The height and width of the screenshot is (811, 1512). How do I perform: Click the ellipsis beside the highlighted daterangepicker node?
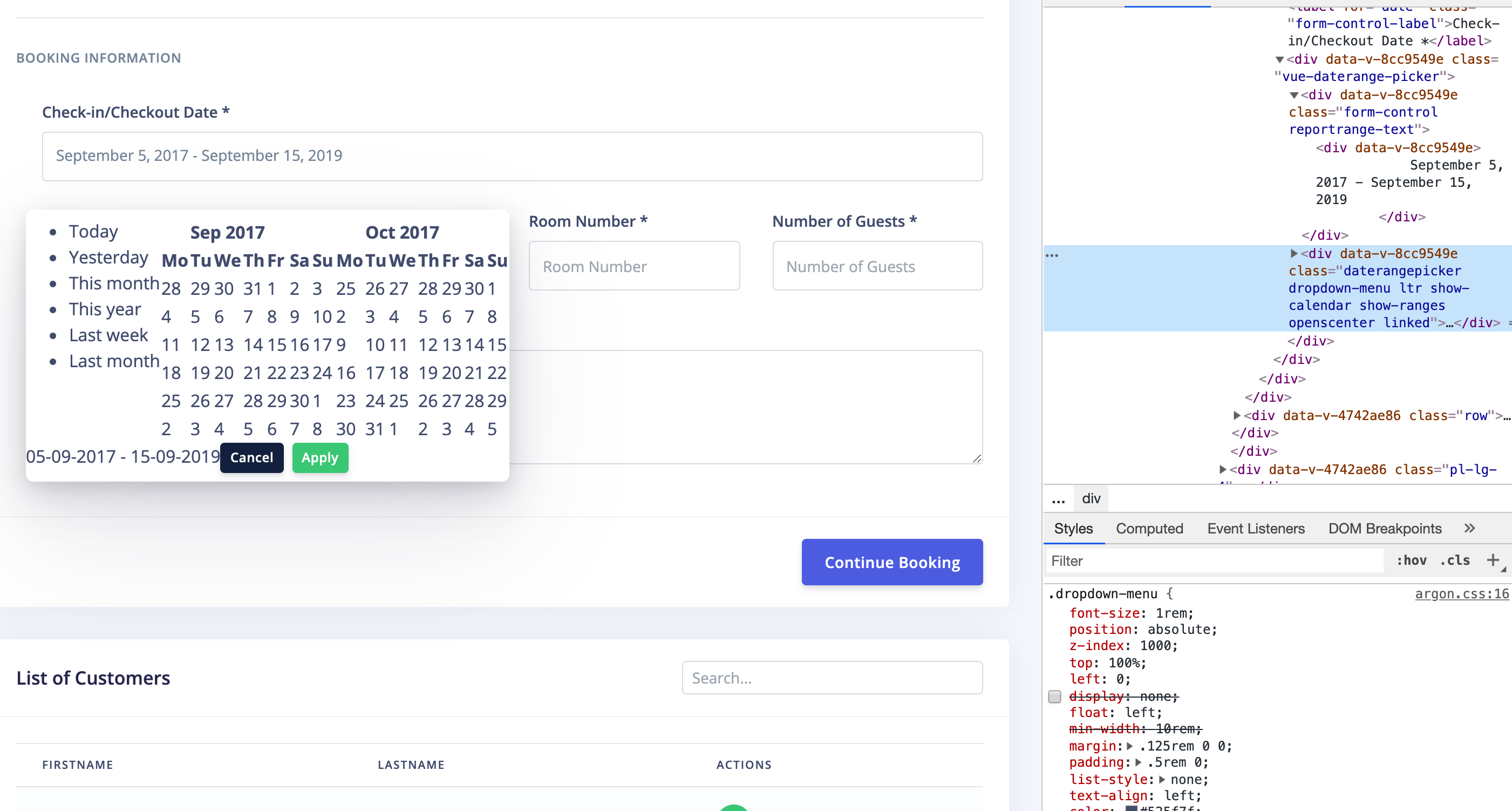coord(1052,255)
